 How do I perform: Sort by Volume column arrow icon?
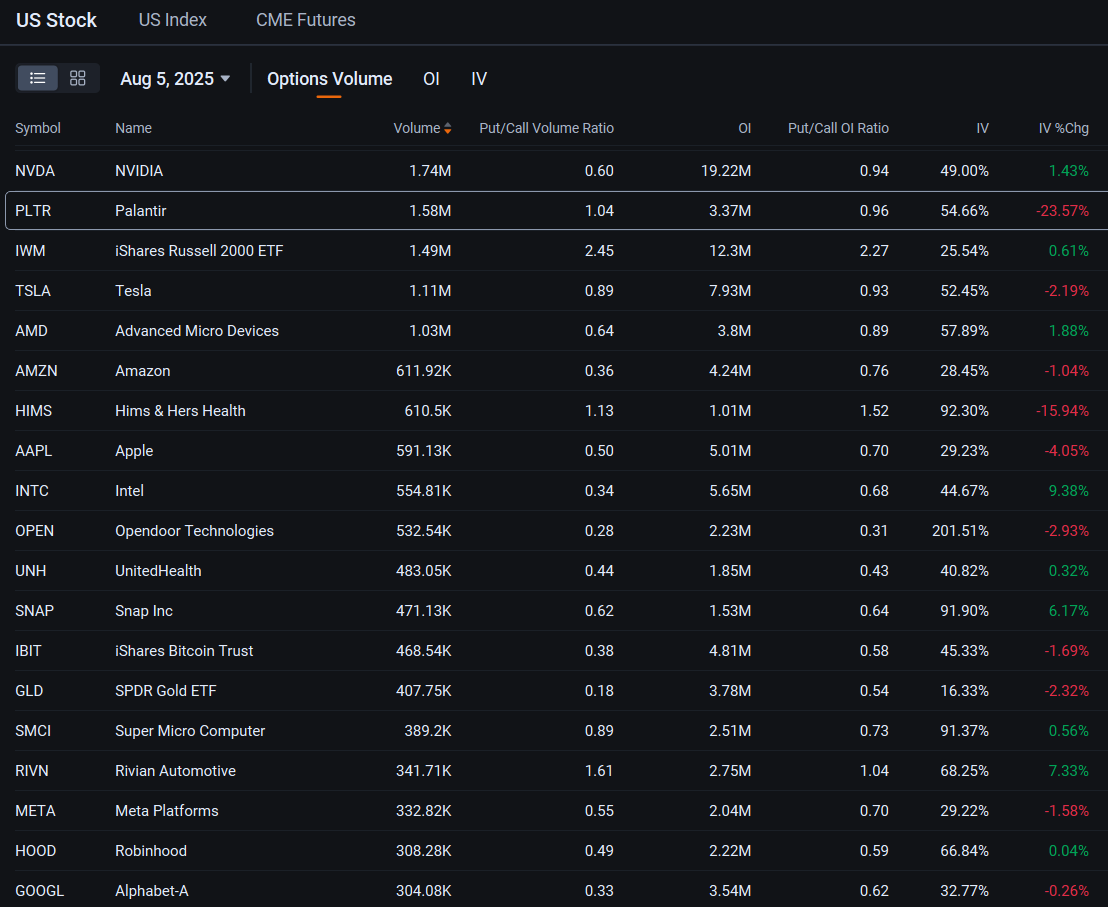coord(447,128)
